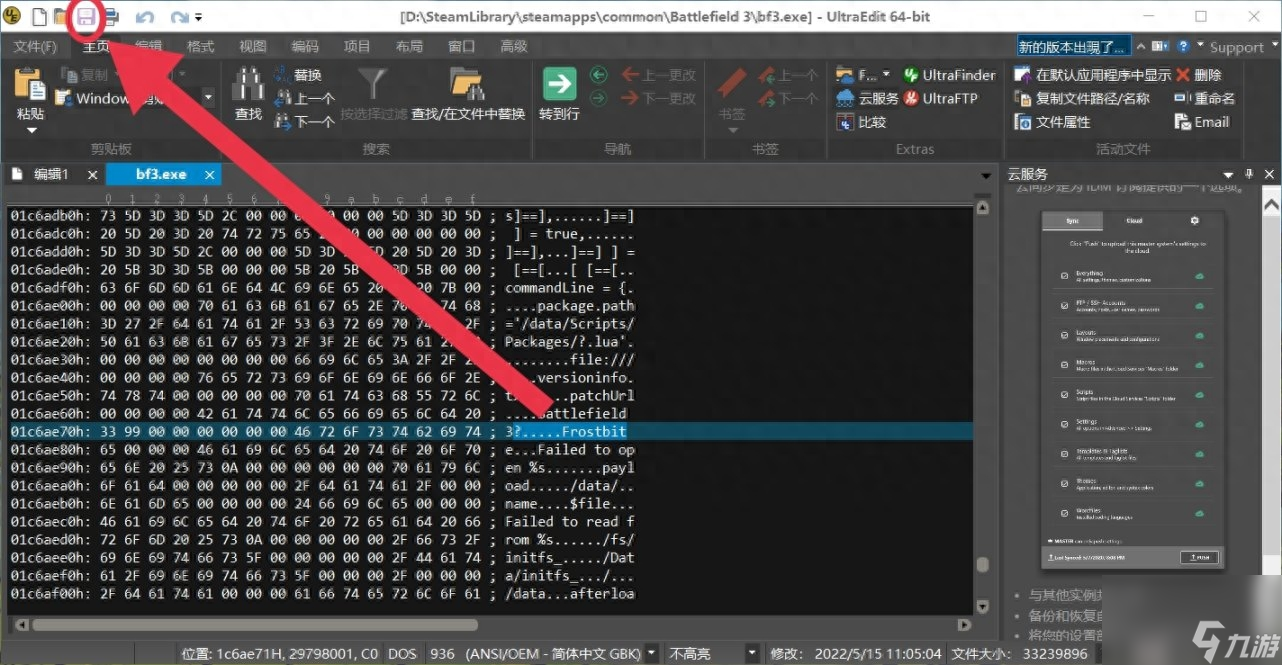This screenshot has width=1282, height=665.
Task: Click 复制文件路径/名称 (Copy file path)
Action: (1082, 98)
